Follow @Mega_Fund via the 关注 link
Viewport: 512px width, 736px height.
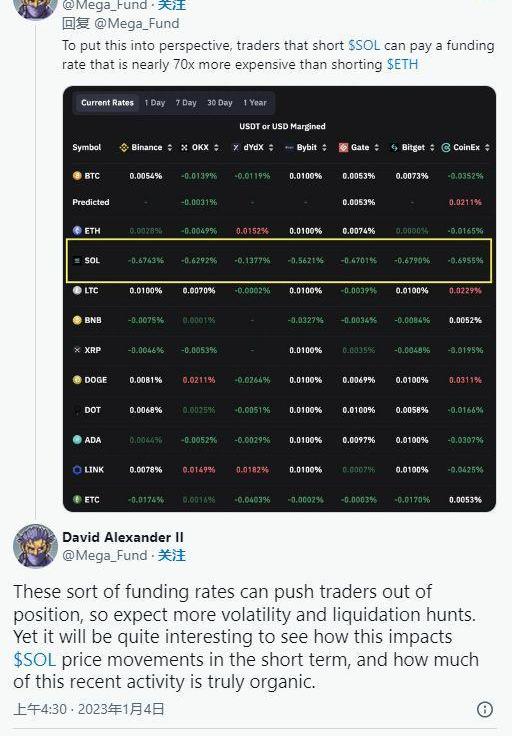(171, 555)
